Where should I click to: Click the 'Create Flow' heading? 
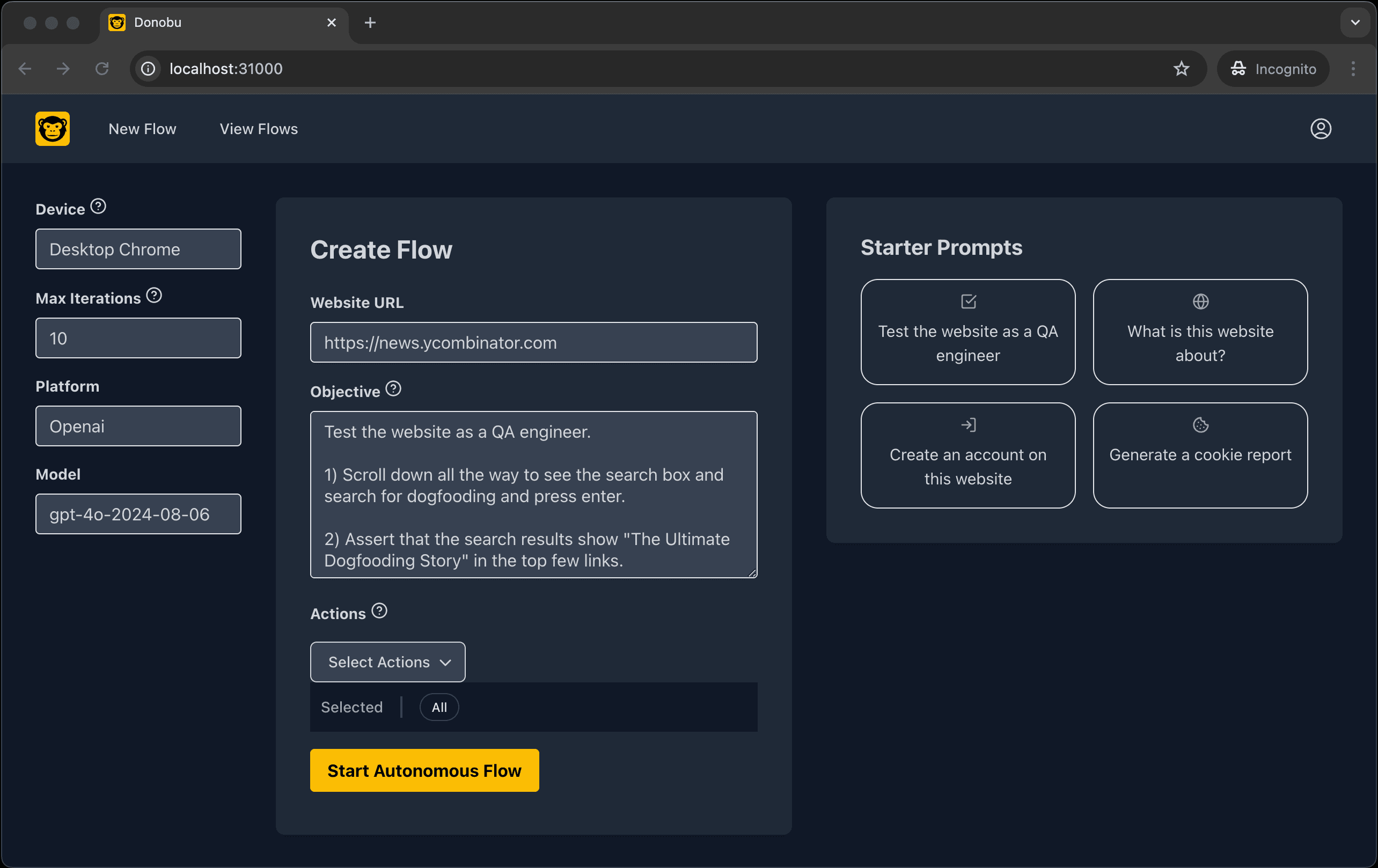click(381, 249)
